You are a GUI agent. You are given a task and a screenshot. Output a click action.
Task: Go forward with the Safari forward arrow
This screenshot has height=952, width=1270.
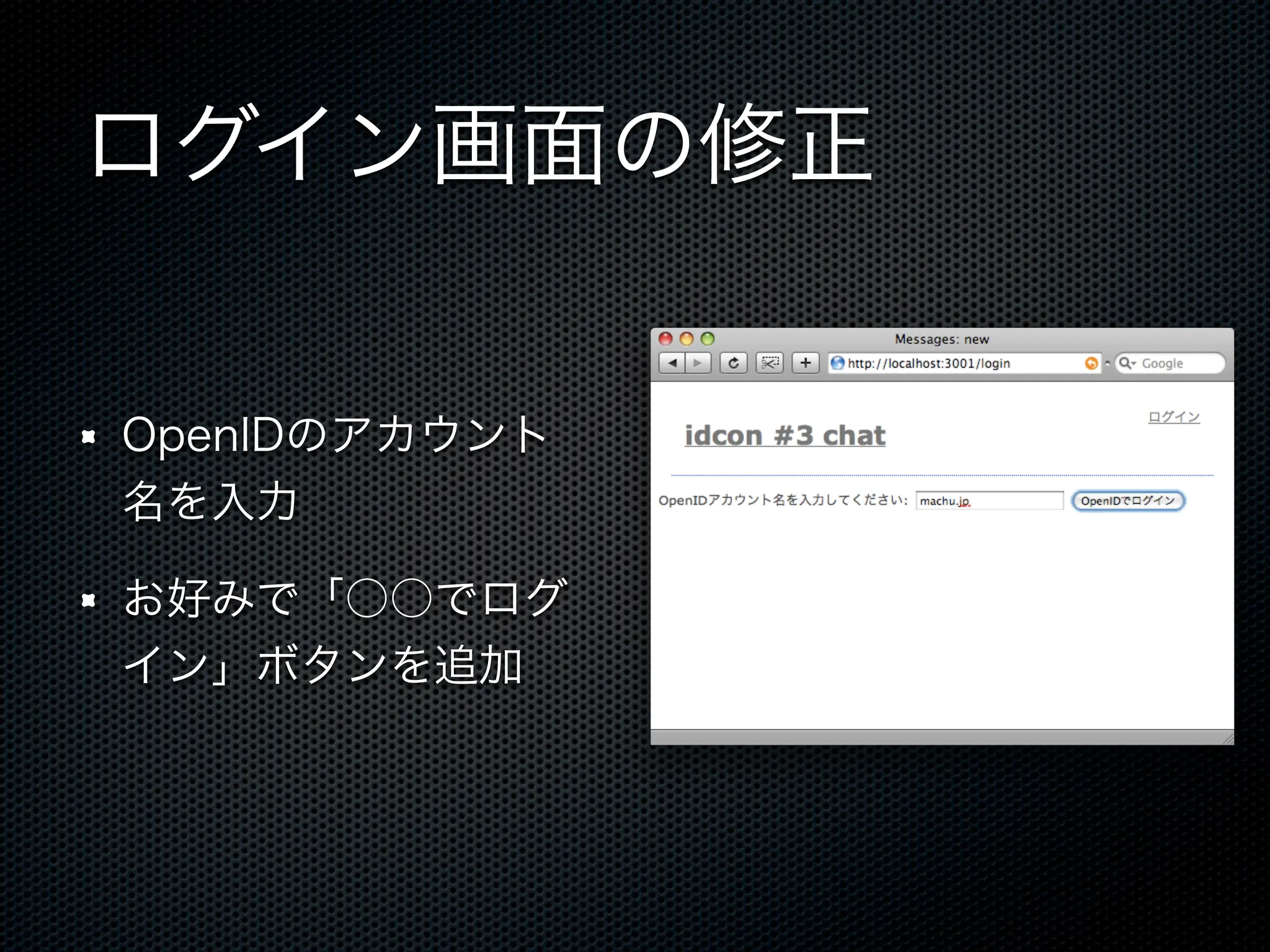pos(698,363)
